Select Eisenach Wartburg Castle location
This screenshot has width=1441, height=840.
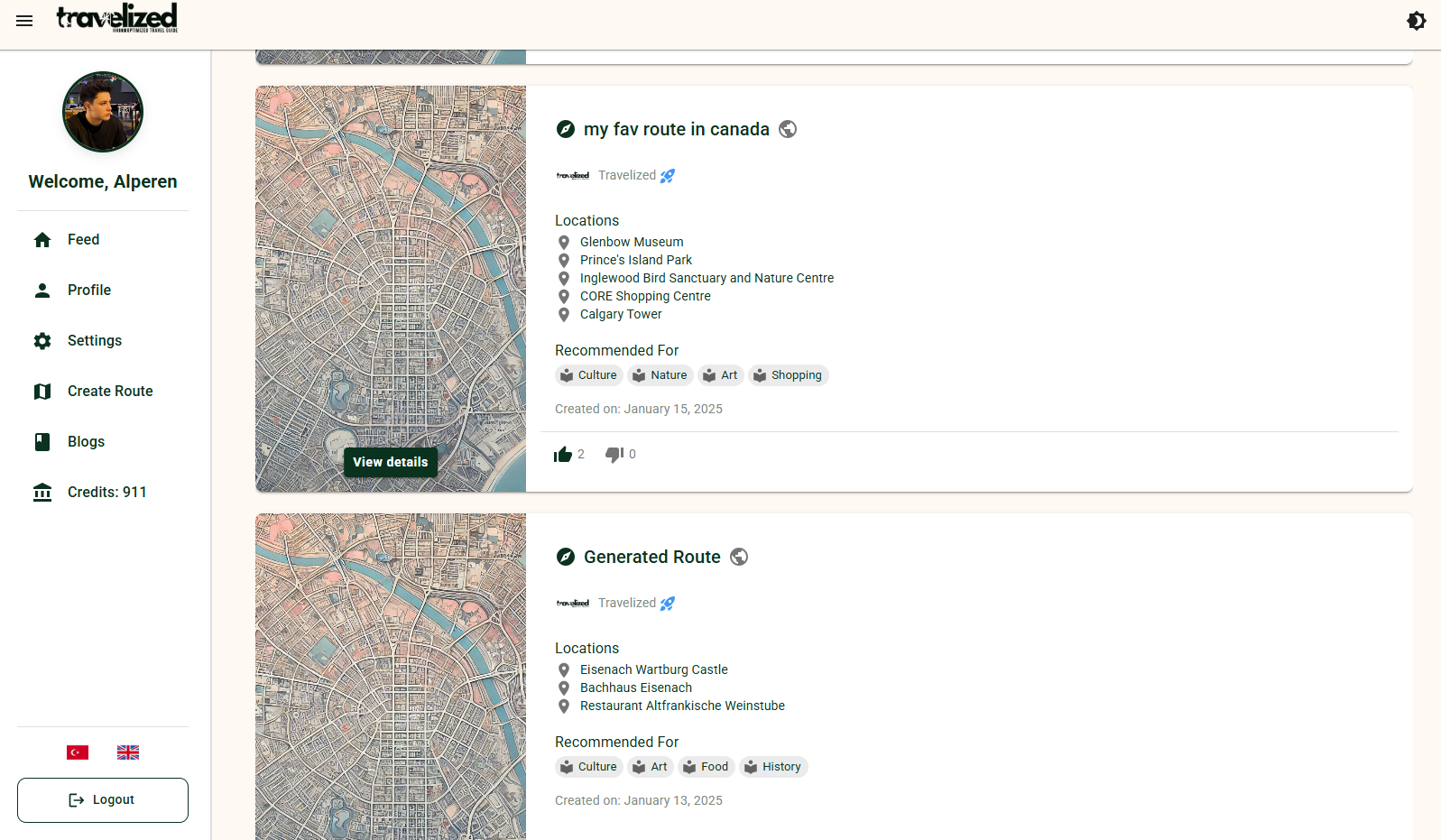(x=654, y=669)
